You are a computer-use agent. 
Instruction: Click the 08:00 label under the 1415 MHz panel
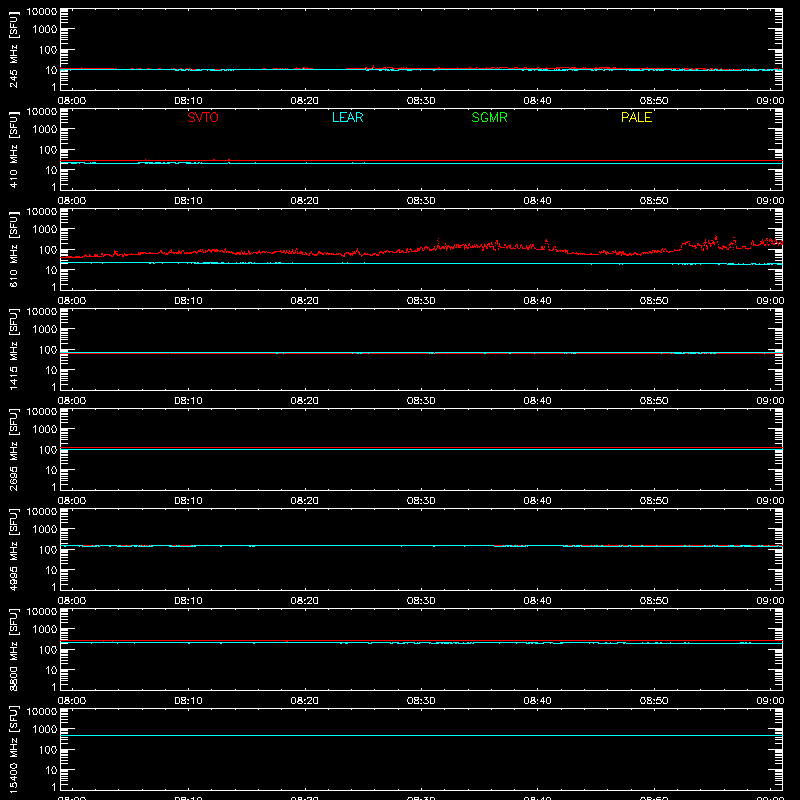[x=72, y=401]
